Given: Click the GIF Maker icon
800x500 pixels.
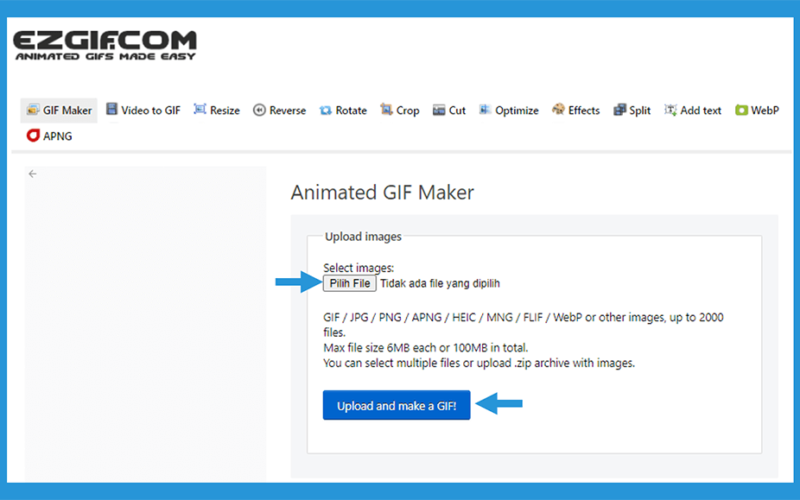Looking at the screenshot, I should pyautogui.click(x=33, y=110).
